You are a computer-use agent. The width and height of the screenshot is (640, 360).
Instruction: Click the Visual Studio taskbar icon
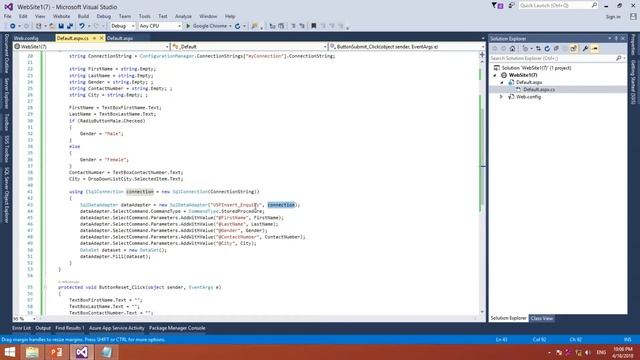pos(81,352)
